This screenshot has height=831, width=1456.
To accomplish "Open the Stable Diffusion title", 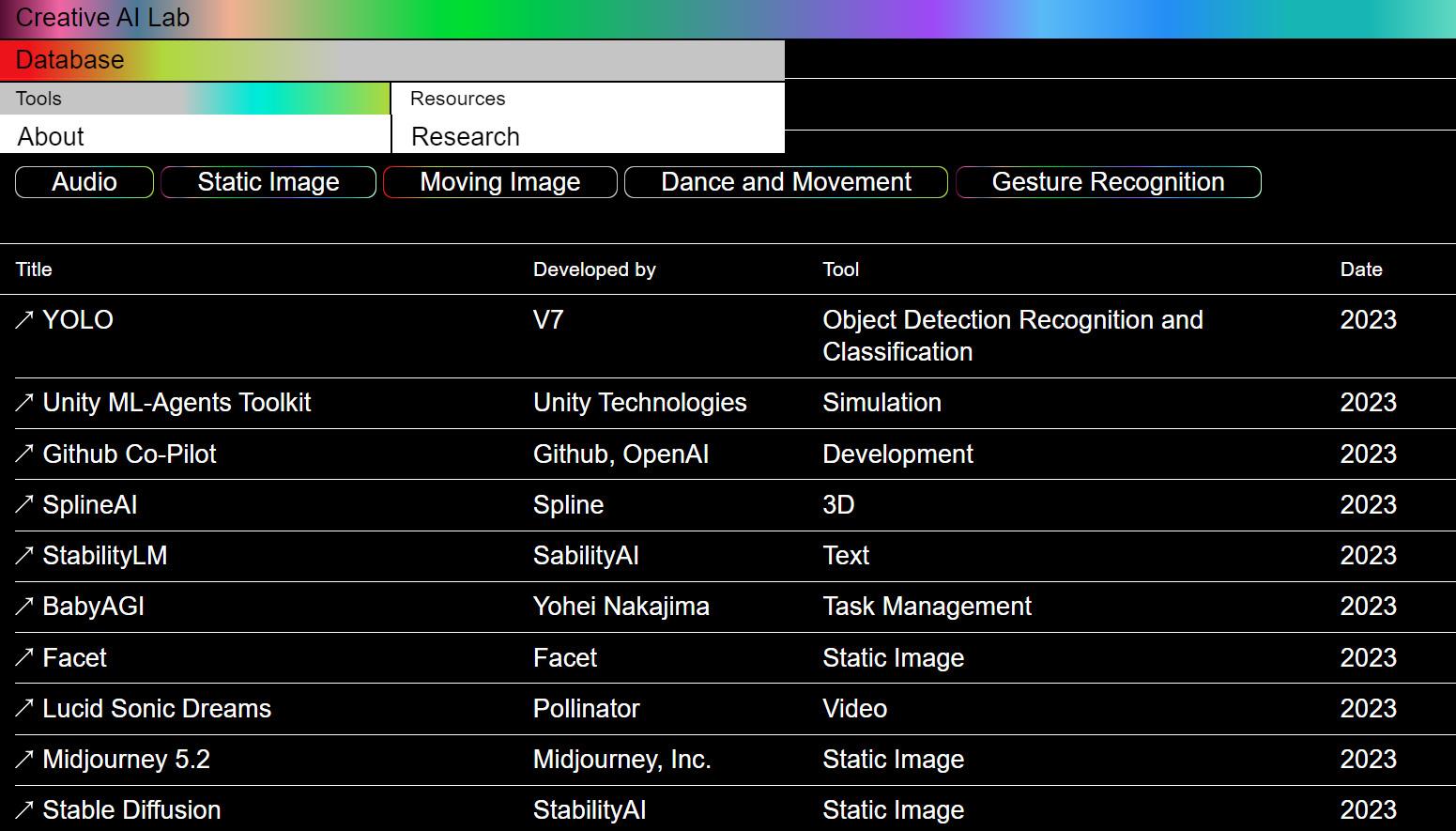I will click(131, 810).
